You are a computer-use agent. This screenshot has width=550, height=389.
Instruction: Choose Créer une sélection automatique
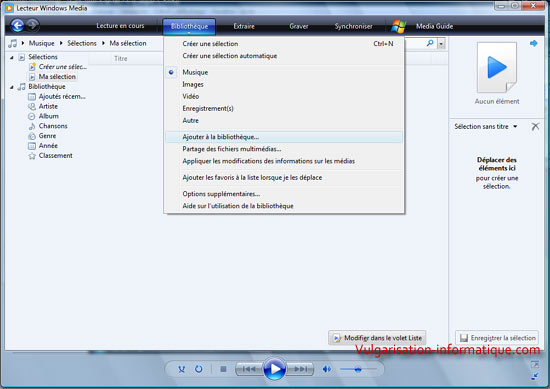pos(284,56)
